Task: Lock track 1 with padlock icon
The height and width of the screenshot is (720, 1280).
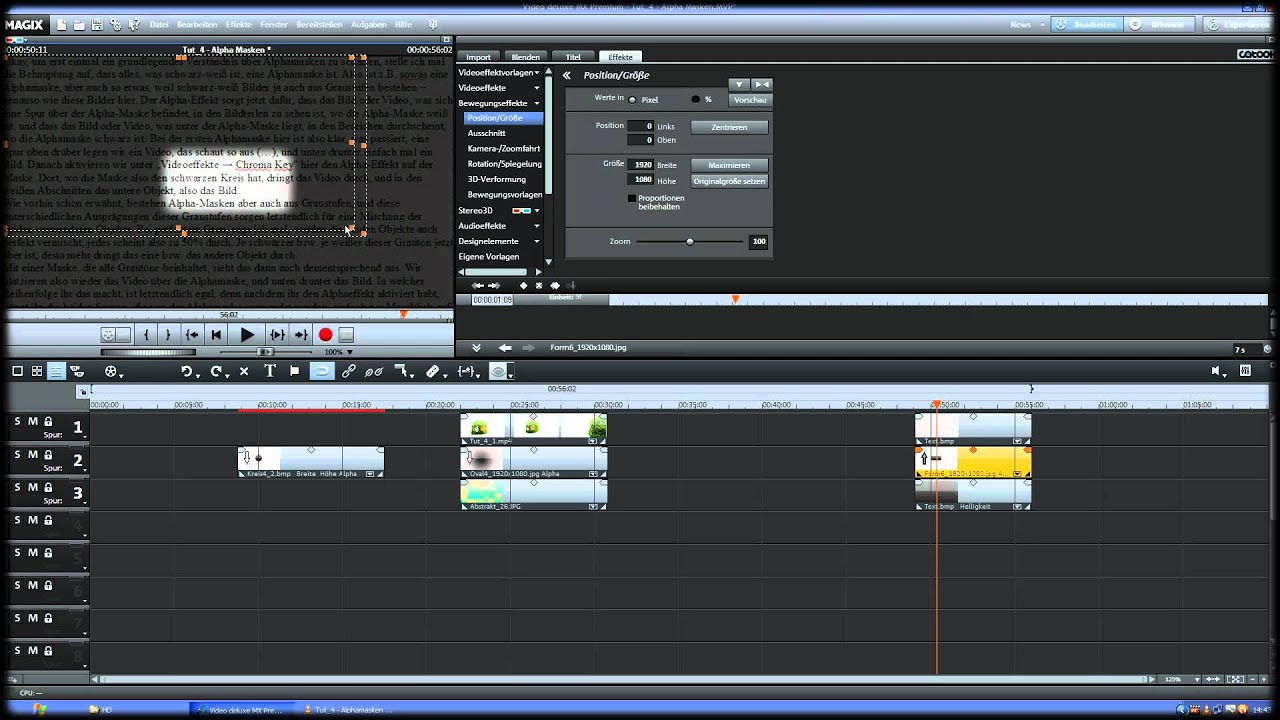Action: [x=48, y=421]
